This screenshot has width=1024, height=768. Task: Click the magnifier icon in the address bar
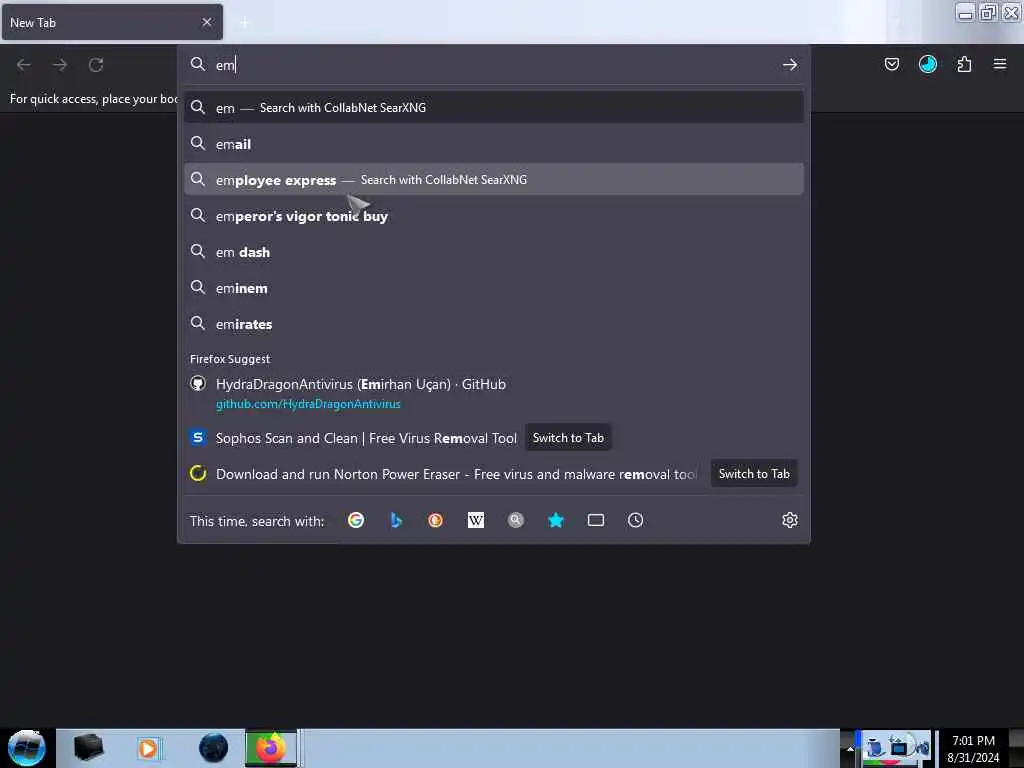point(197,64)
